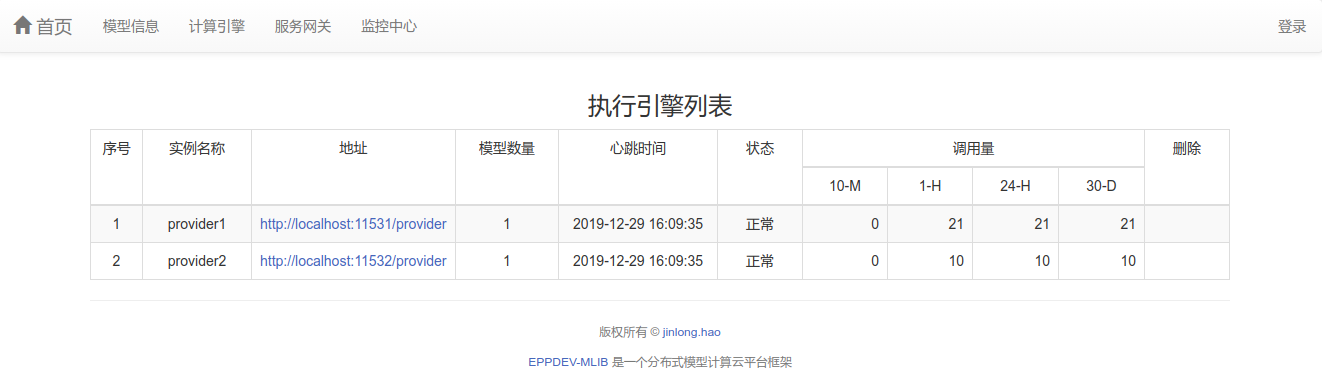Click provider2 10-M value 0
Image resolution: width=1322 pixels, height=390 pixels.
pos(845,261)
